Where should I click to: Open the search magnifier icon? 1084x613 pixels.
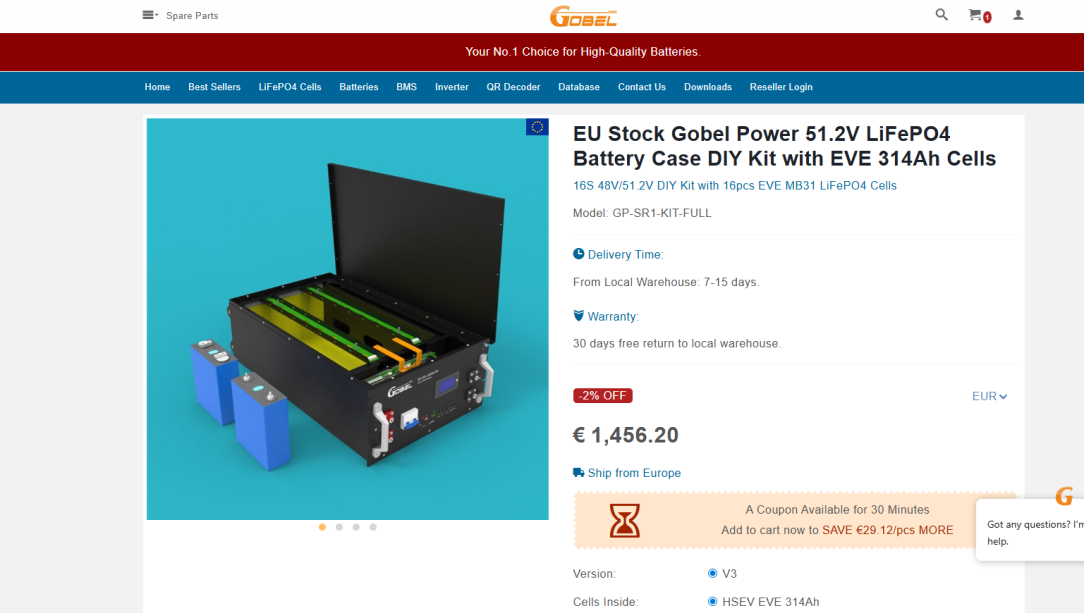tap(941, 15)
